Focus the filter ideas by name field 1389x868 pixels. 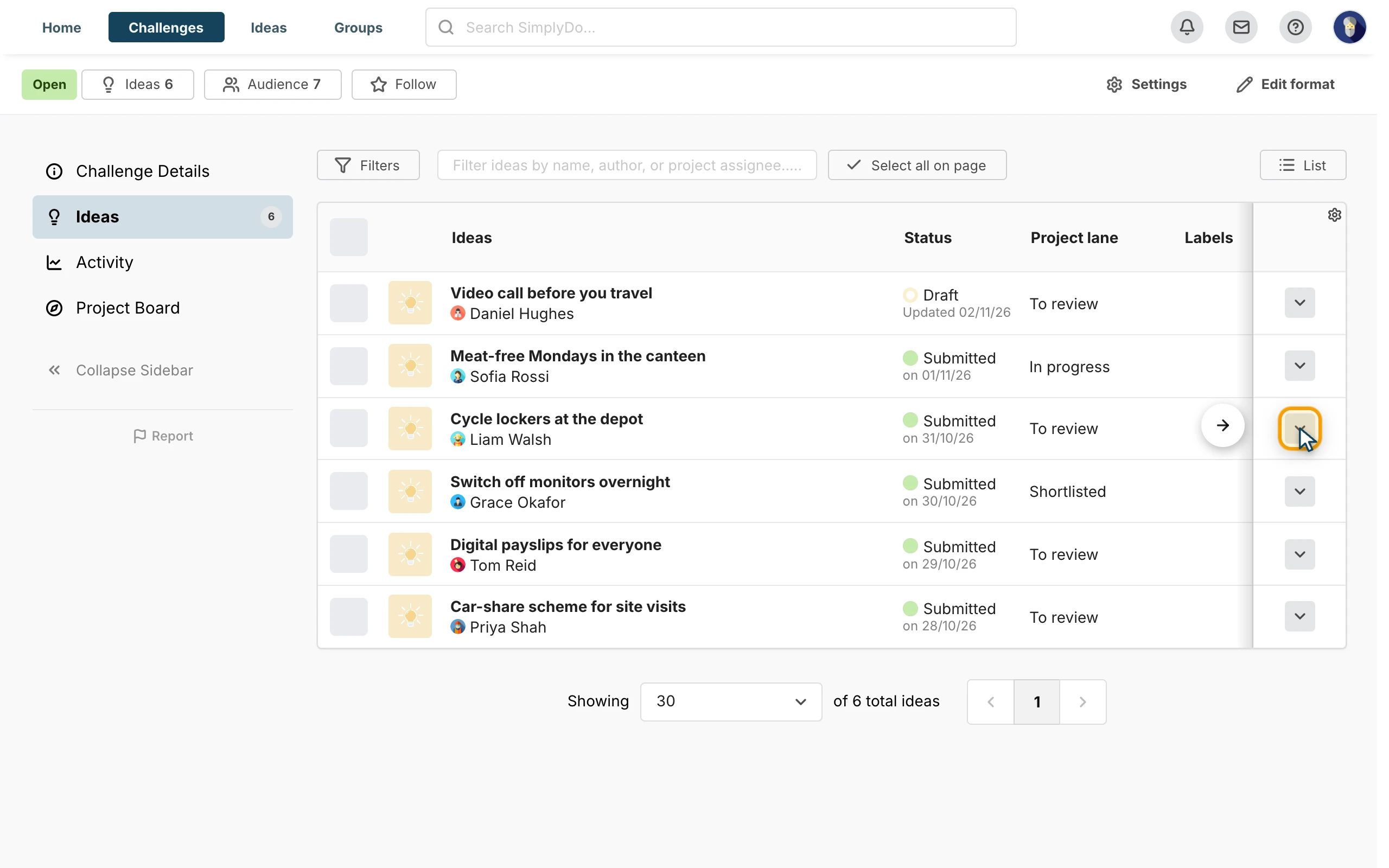tap(627, 165)
